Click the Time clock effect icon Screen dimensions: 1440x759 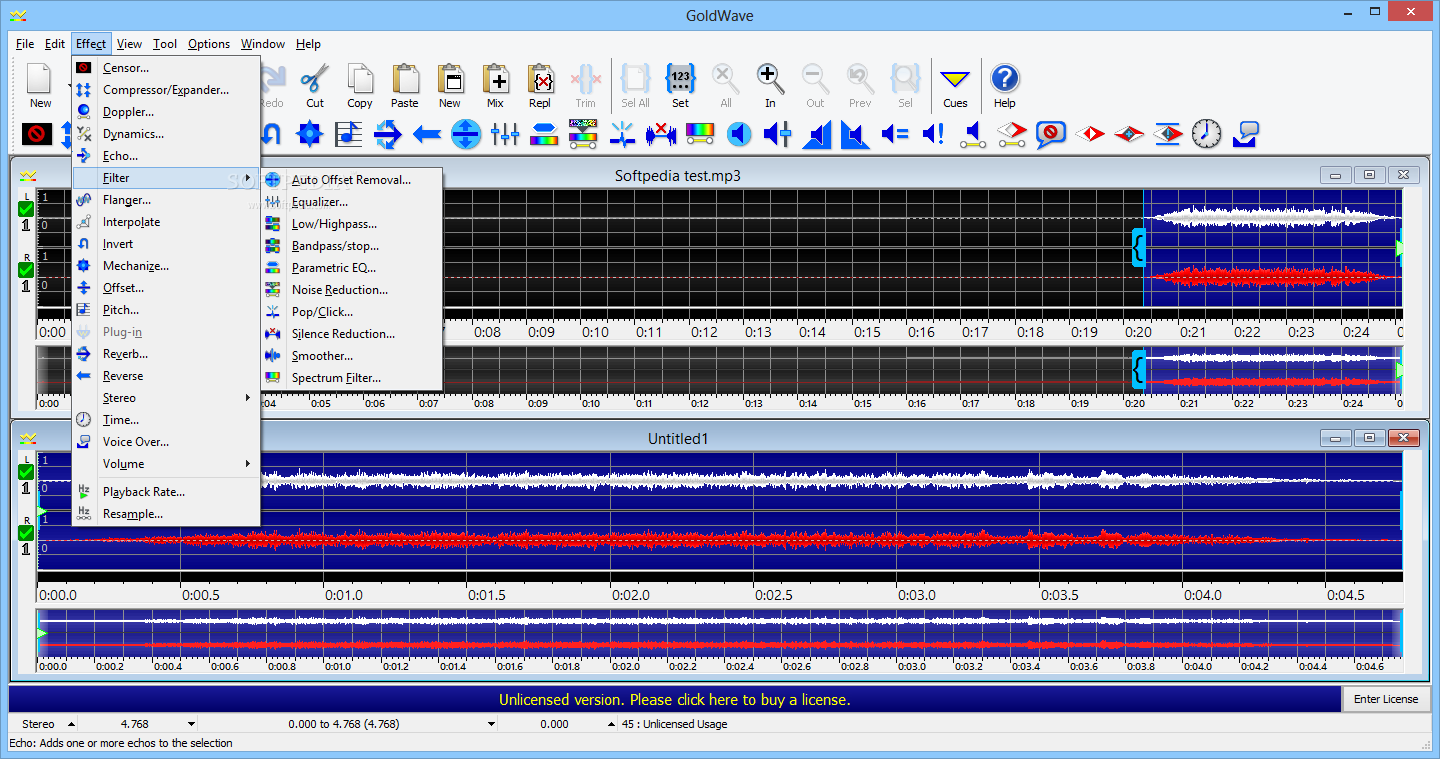pos(1207,133)
